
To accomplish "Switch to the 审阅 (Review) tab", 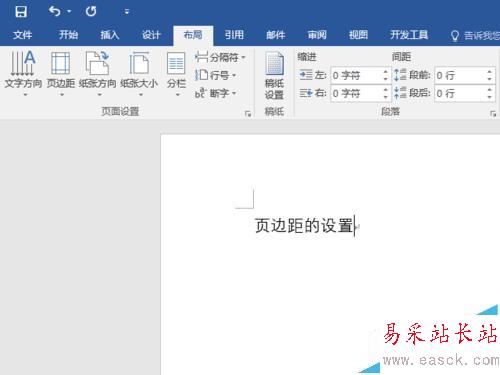I will click(x=317, y=35).
